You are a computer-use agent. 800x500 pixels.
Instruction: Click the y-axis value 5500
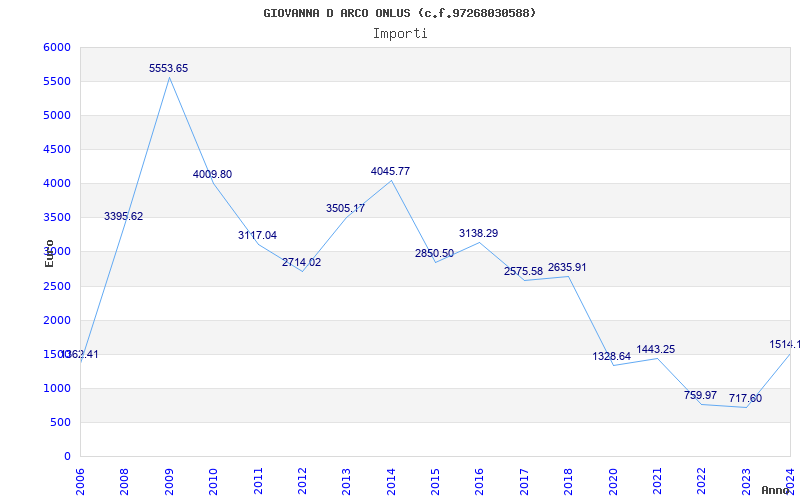pos(57,82)
